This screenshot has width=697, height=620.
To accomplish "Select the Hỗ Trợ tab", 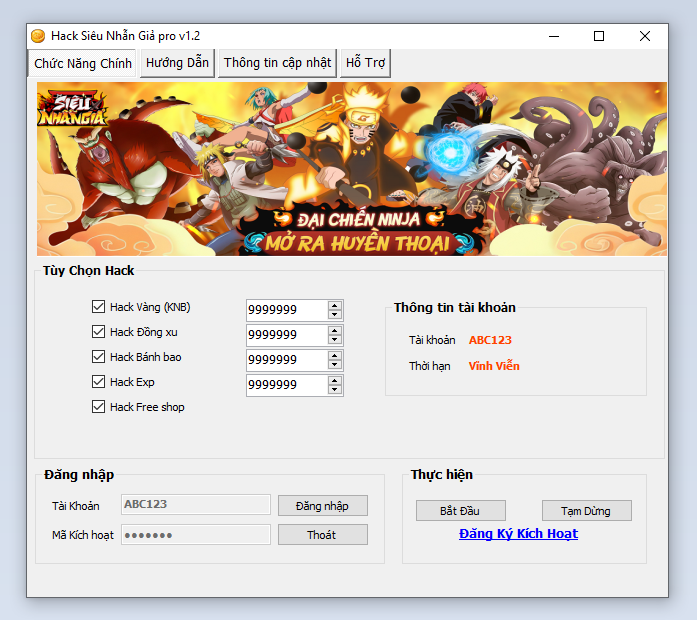I will 365,63.
